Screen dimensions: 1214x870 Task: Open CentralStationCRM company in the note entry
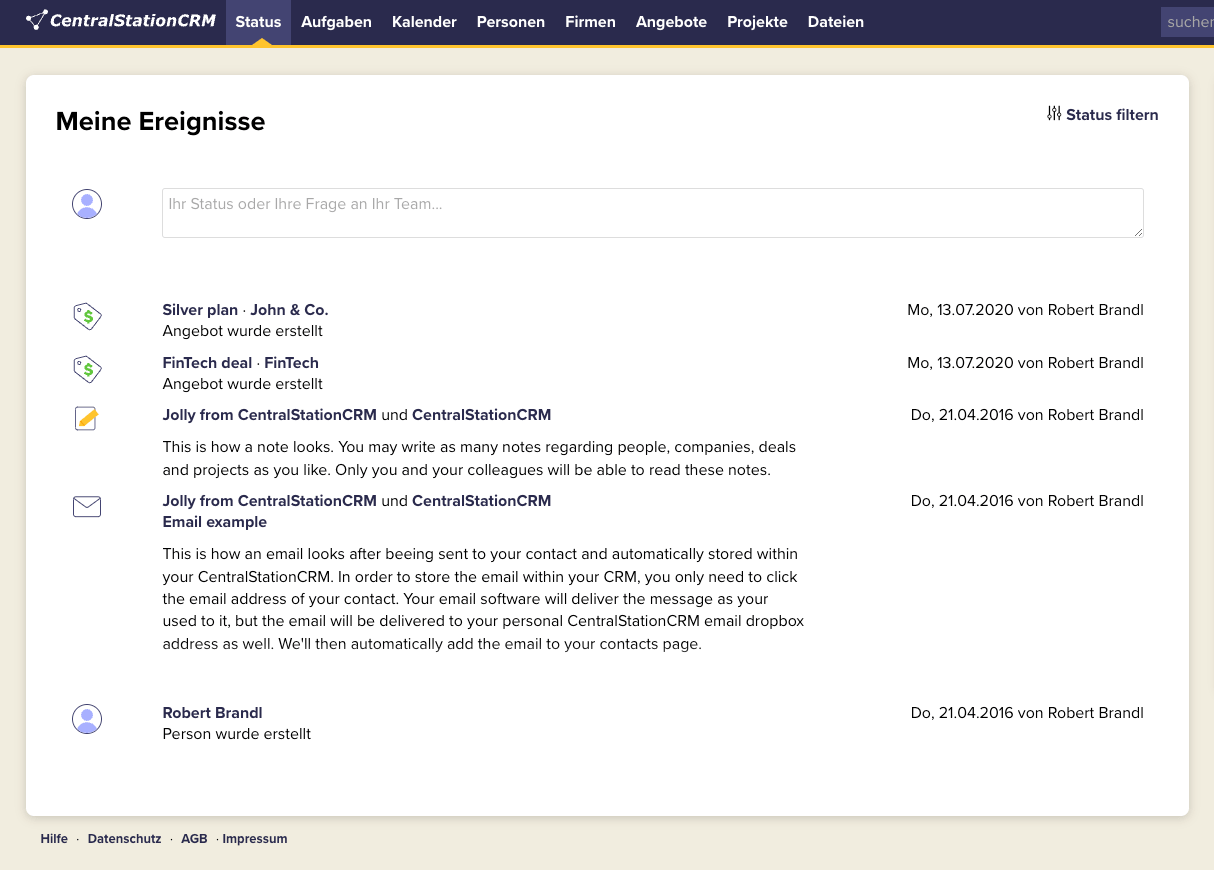tap(481, 415)
